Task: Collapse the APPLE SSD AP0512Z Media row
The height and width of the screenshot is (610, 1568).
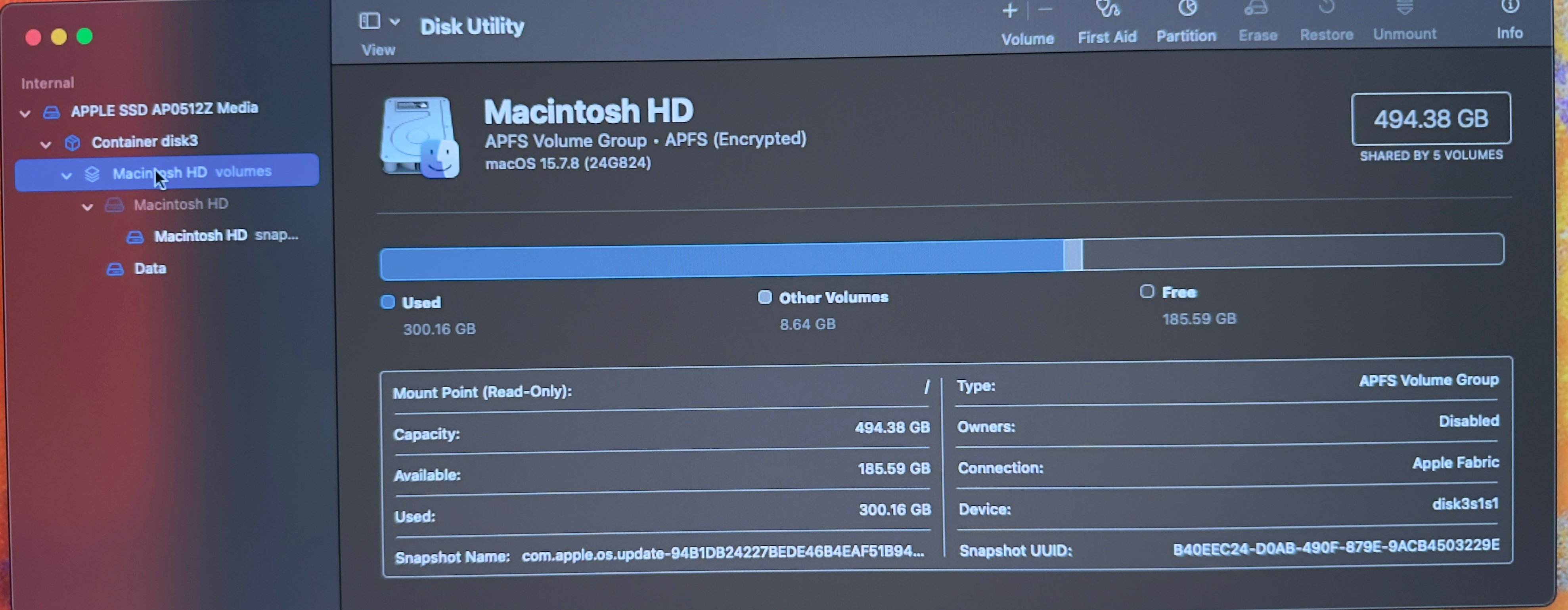Action: pos(25,113)
